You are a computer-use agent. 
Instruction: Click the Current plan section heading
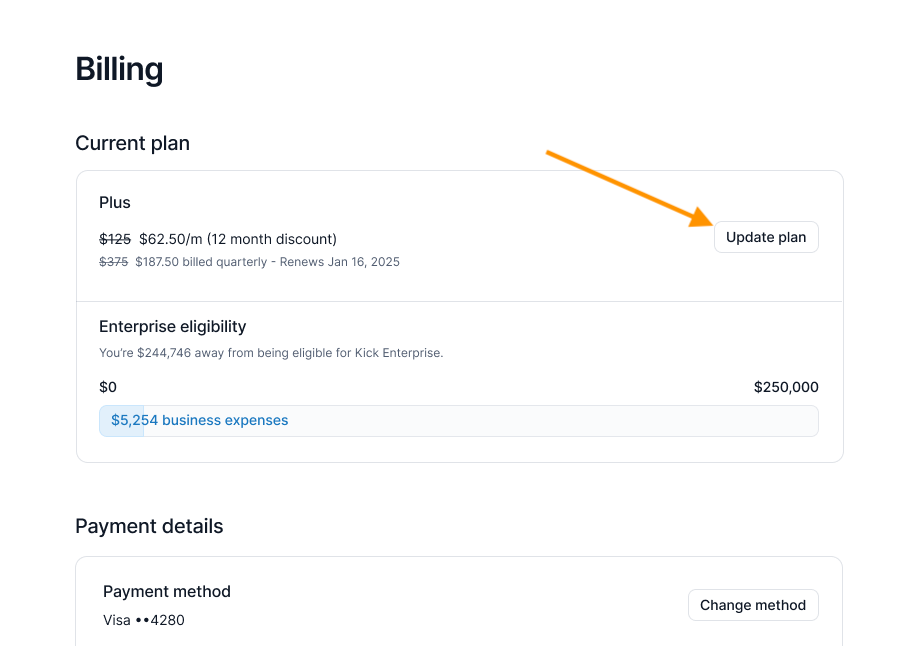(x=132, y=143)
